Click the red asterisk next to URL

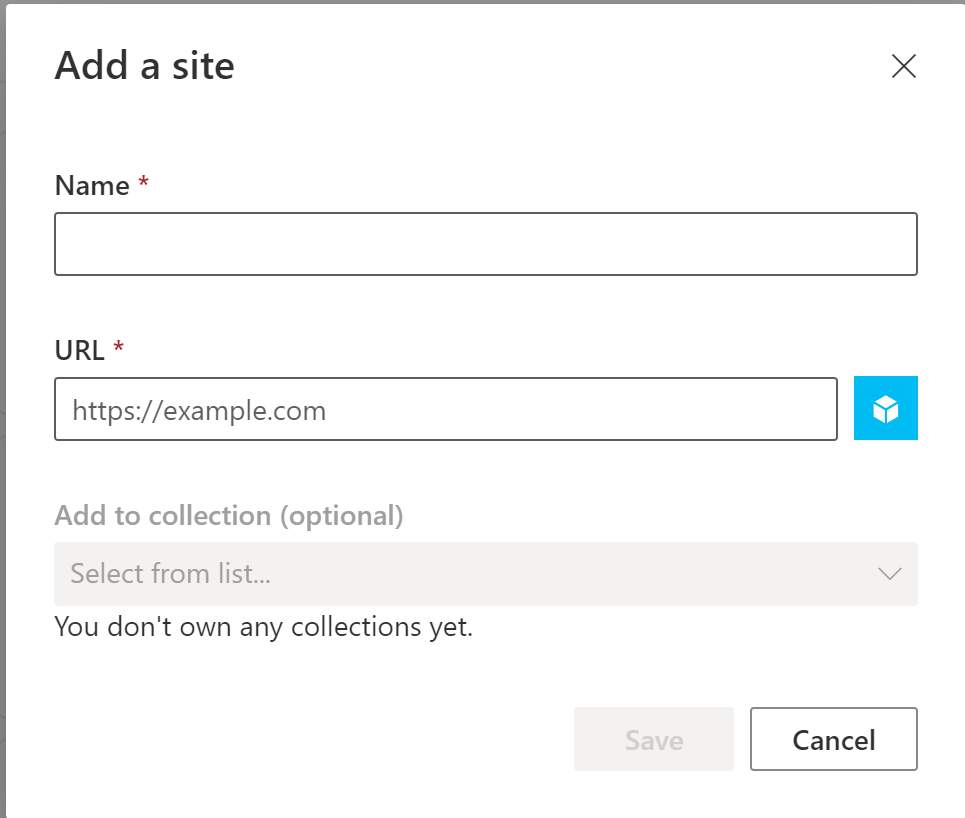click(x=119, y=348)
